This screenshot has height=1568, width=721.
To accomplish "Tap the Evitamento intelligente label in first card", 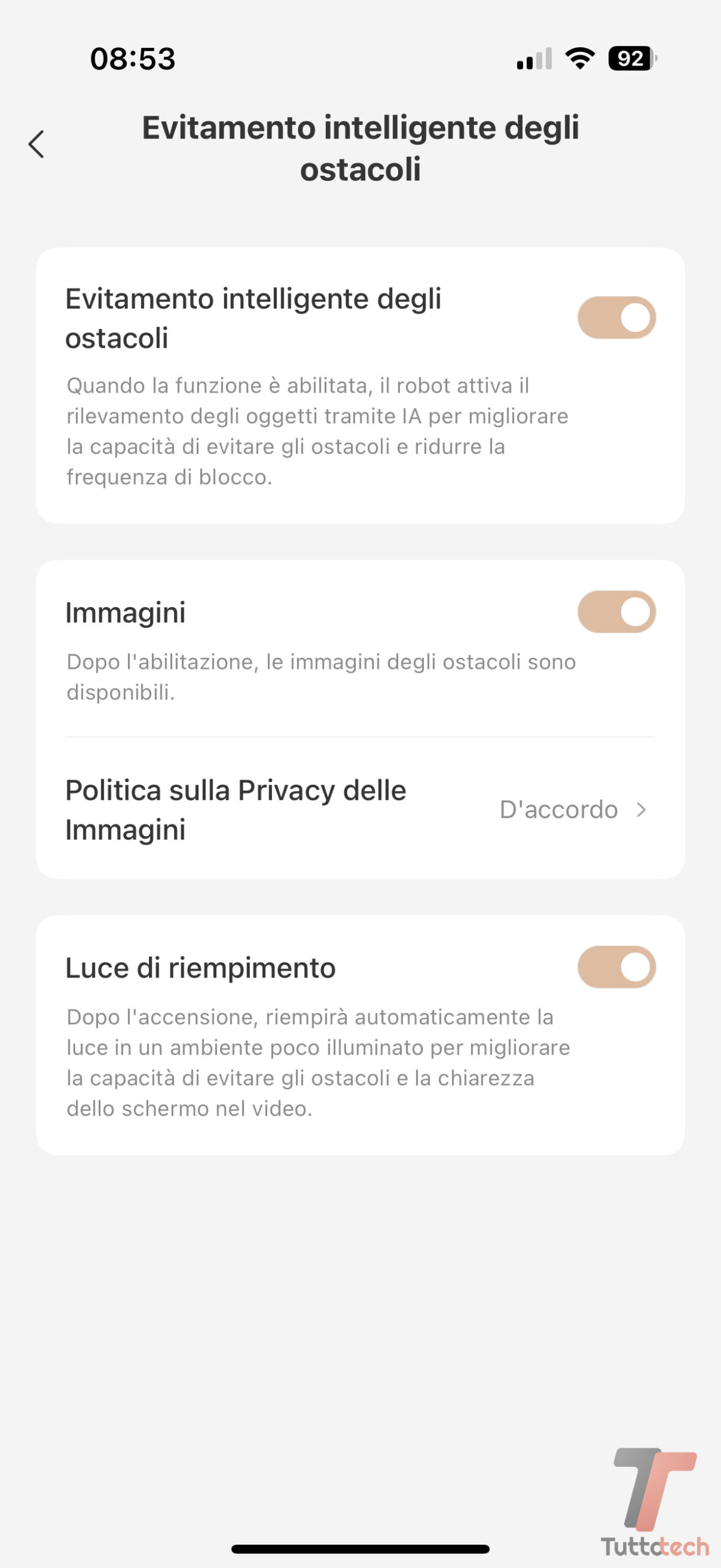I will 253,318.
